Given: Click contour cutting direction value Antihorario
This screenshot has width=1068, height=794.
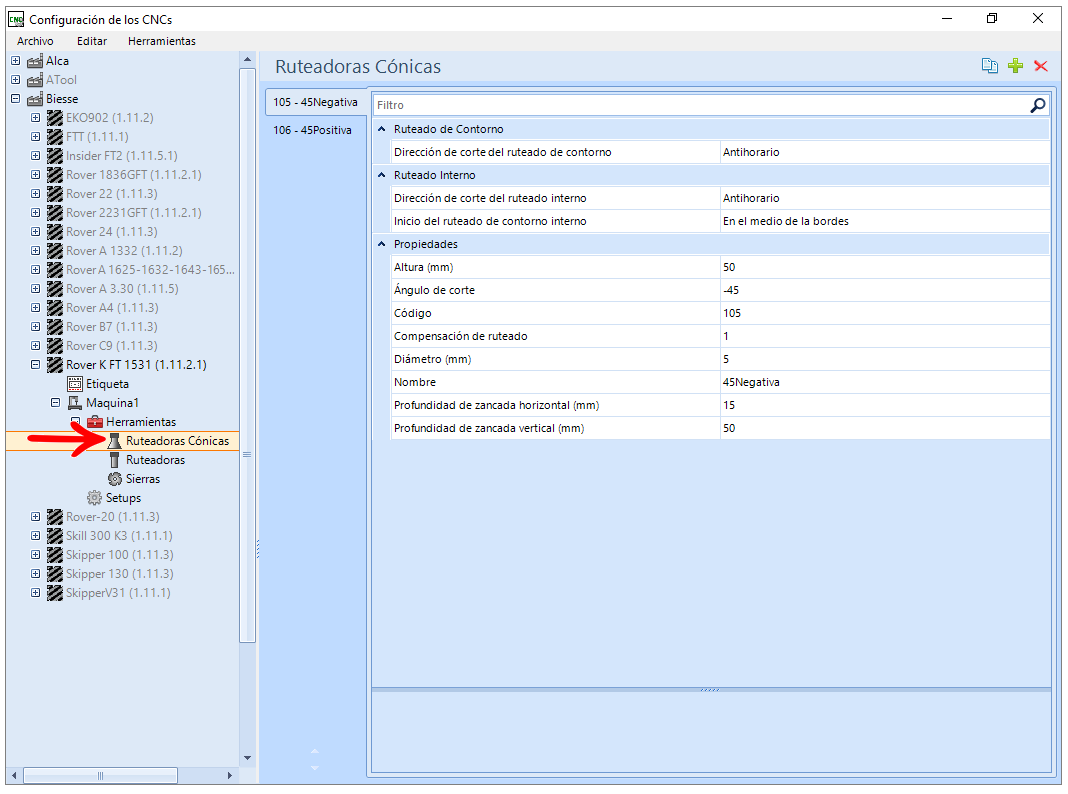Looking at the screenshot, I should [885, 152].
